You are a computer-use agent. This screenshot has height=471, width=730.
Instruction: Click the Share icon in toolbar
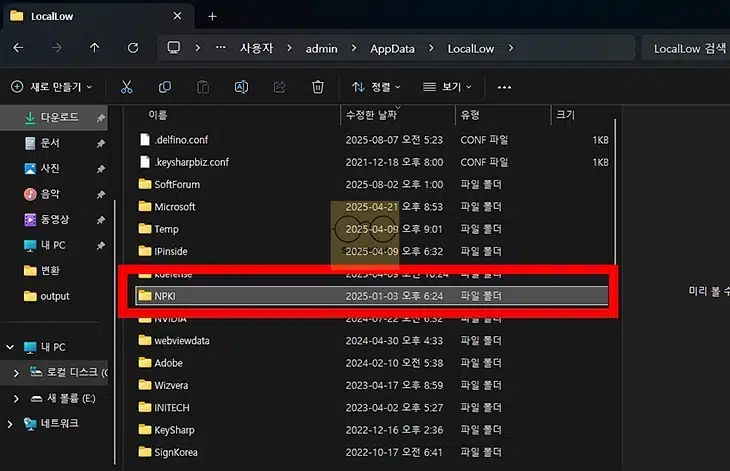[x=279, y=87]
